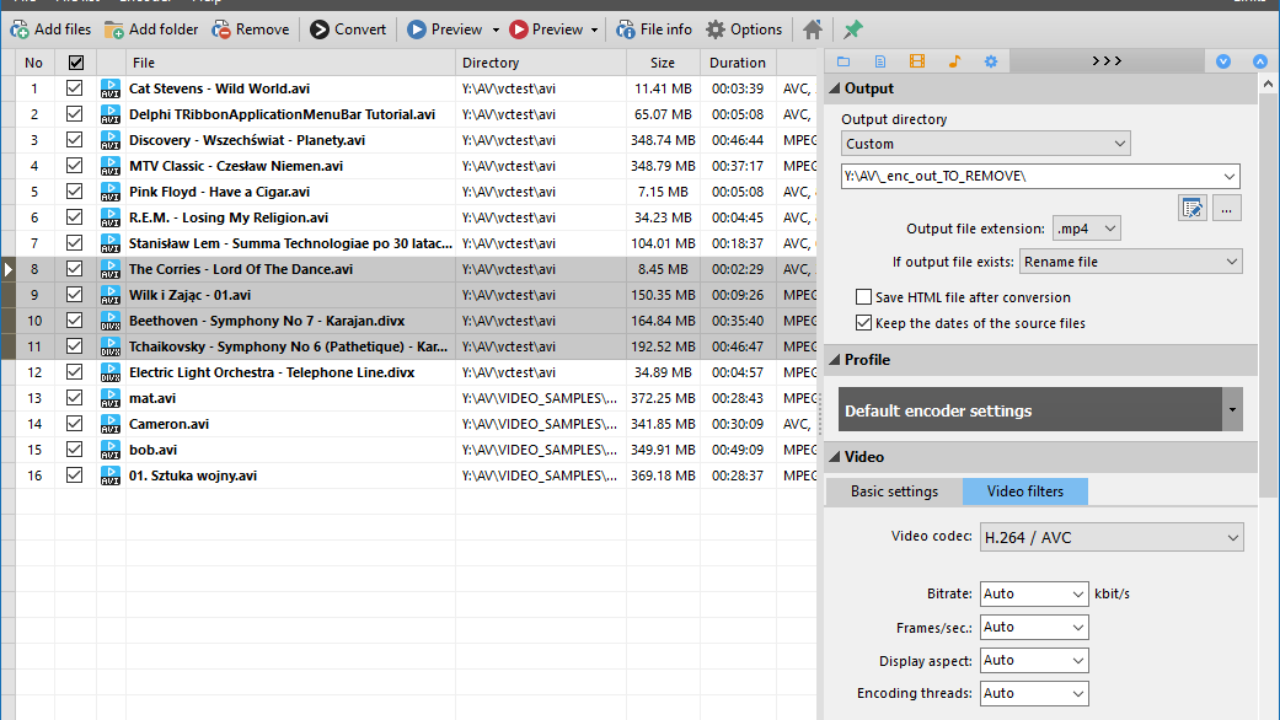Open the Output file extension dropdown
Viewport: 1280px width, 720px height.
1086,228
